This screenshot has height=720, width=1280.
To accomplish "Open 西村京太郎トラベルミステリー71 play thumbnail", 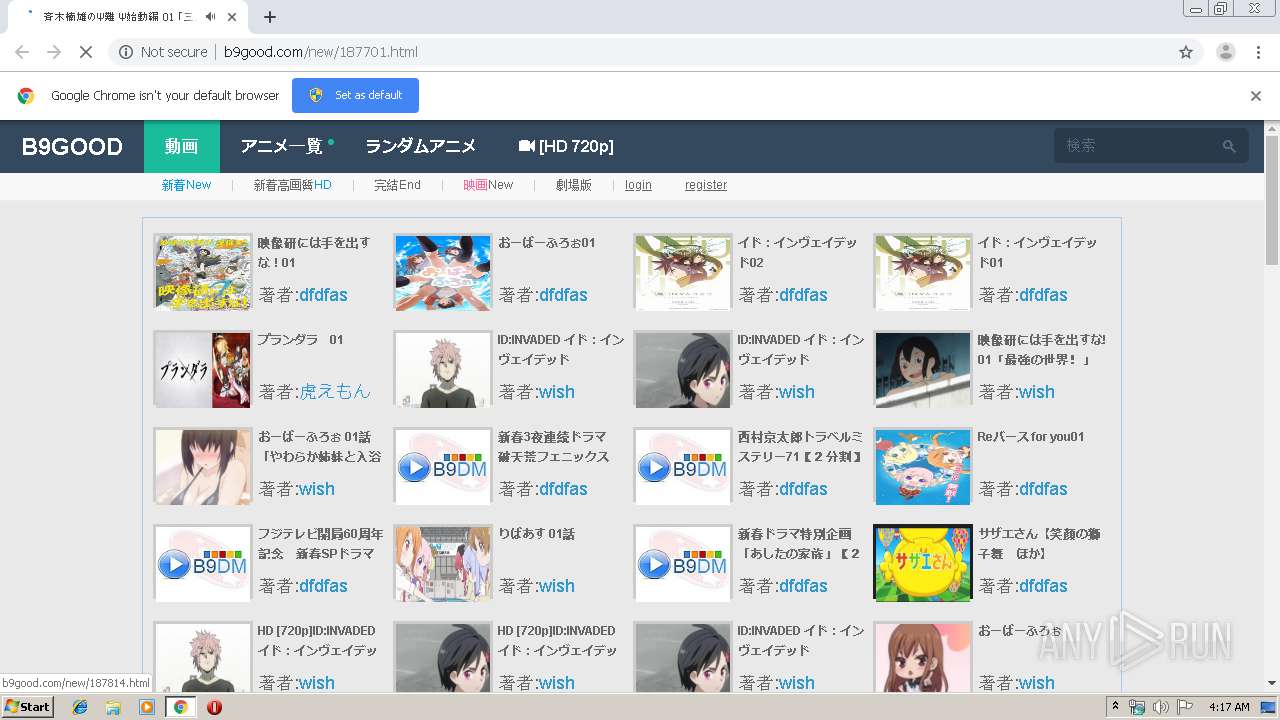I will click(683, 466).
